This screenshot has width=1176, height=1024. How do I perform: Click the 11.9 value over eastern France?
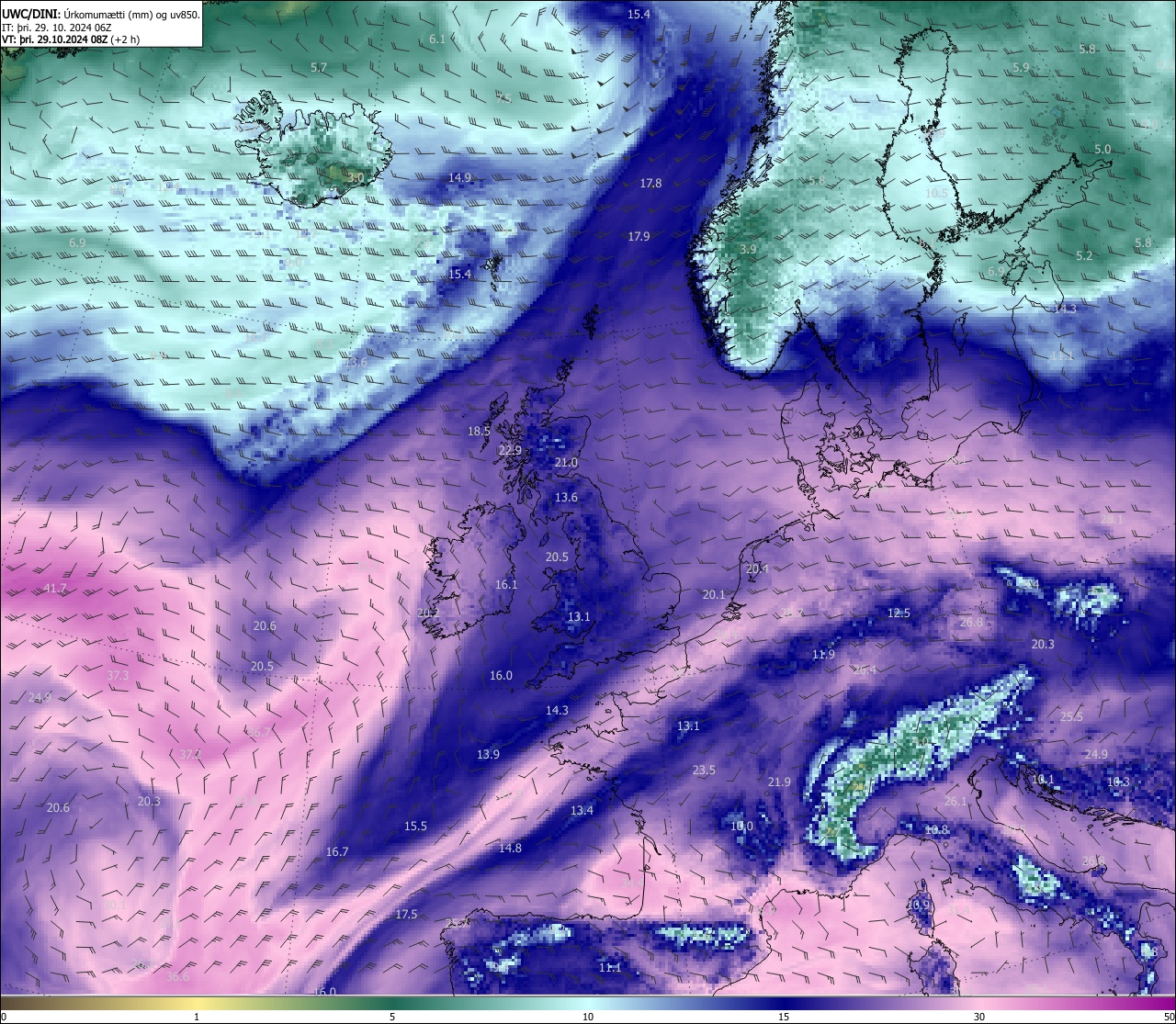pos(823,654)
